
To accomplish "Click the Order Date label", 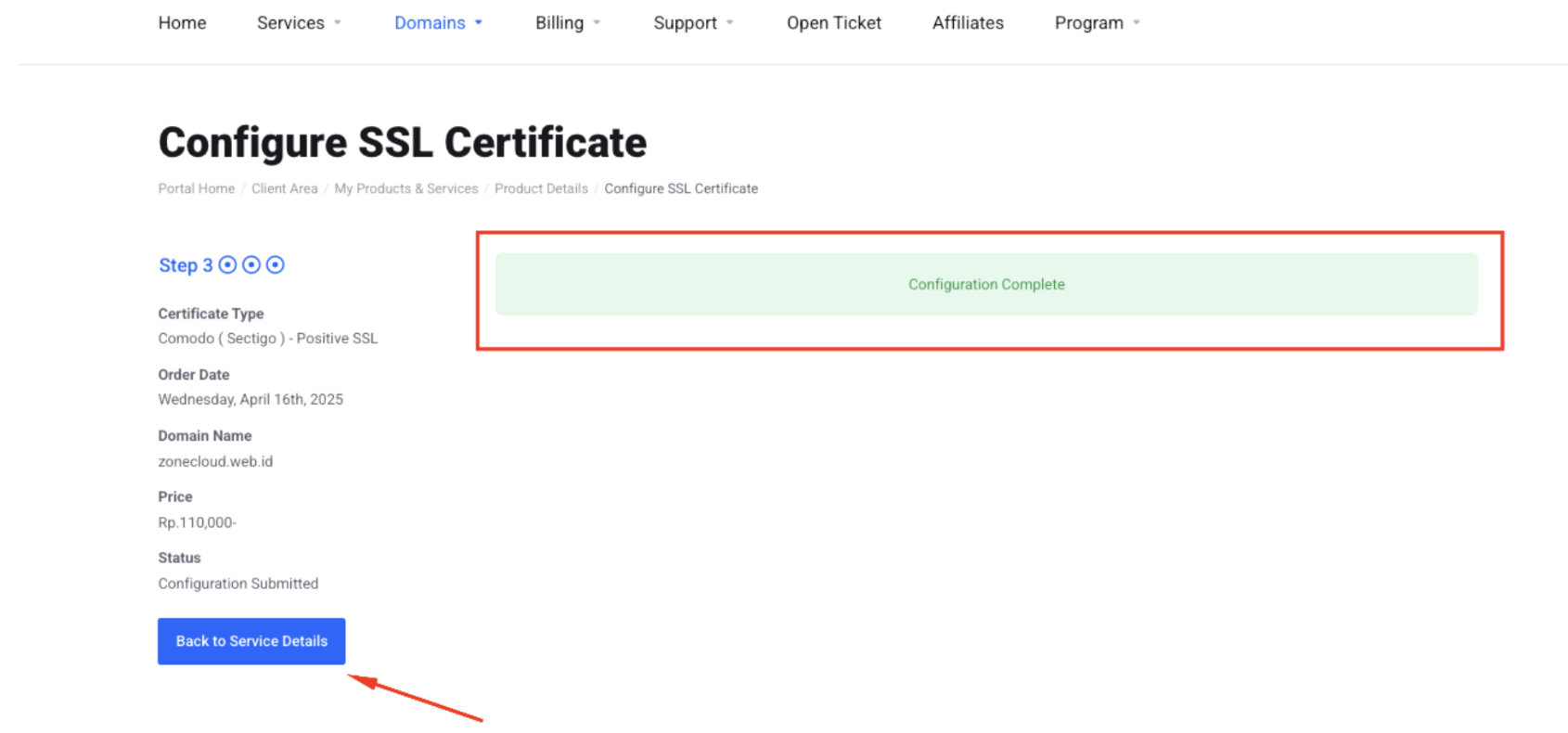I will tap(193, 375).
